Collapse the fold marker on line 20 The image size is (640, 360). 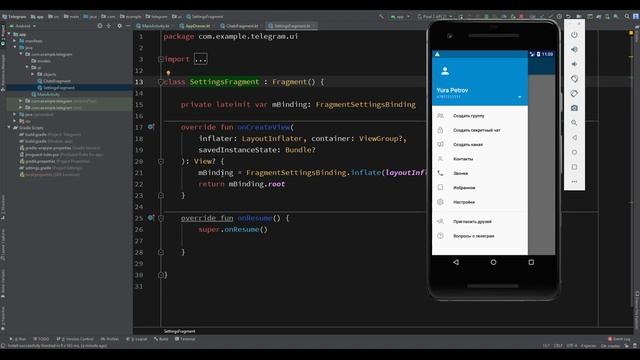(161, 162)
